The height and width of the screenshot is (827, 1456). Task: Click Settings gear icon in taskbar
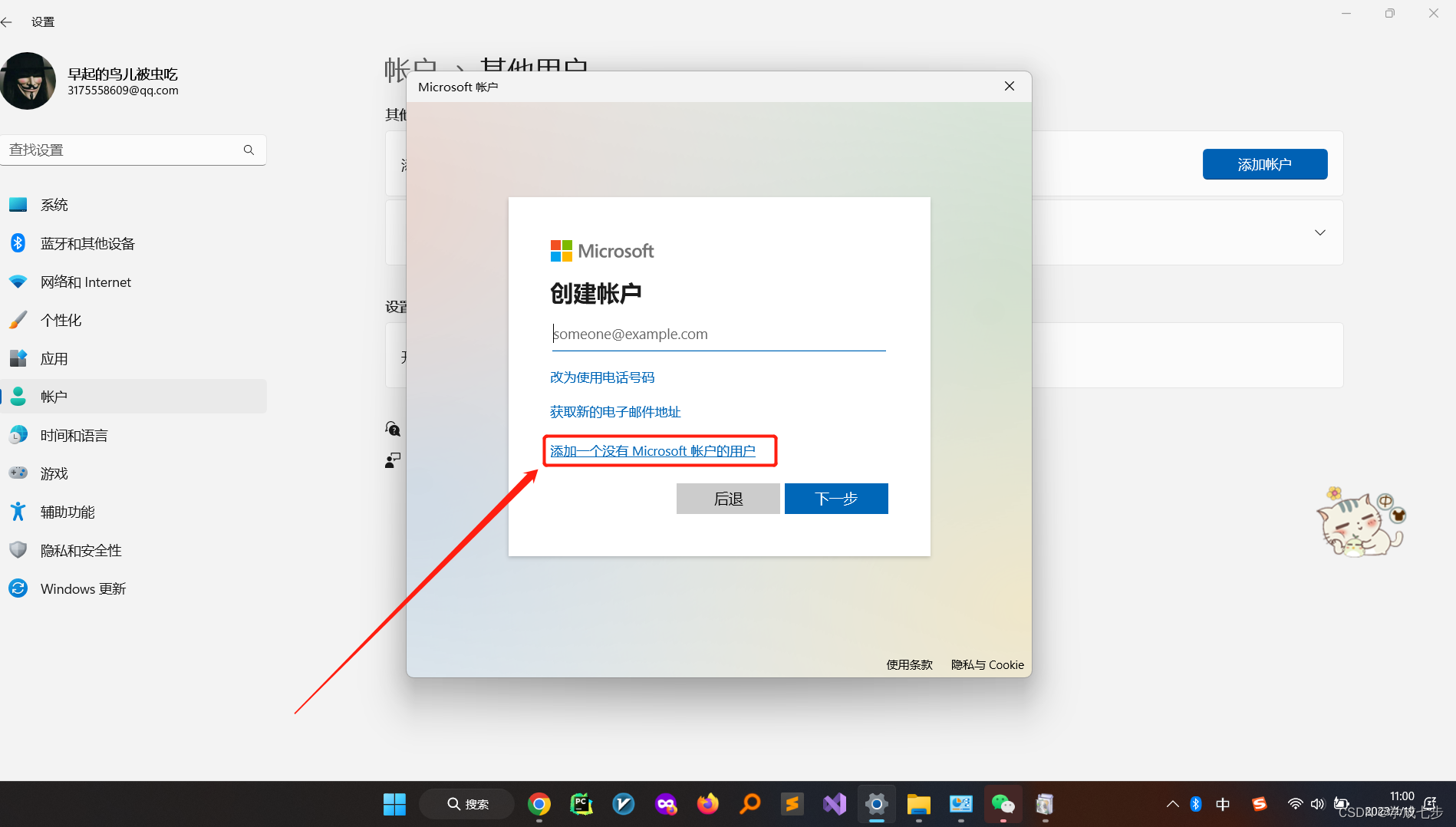[x=877, y=804]
